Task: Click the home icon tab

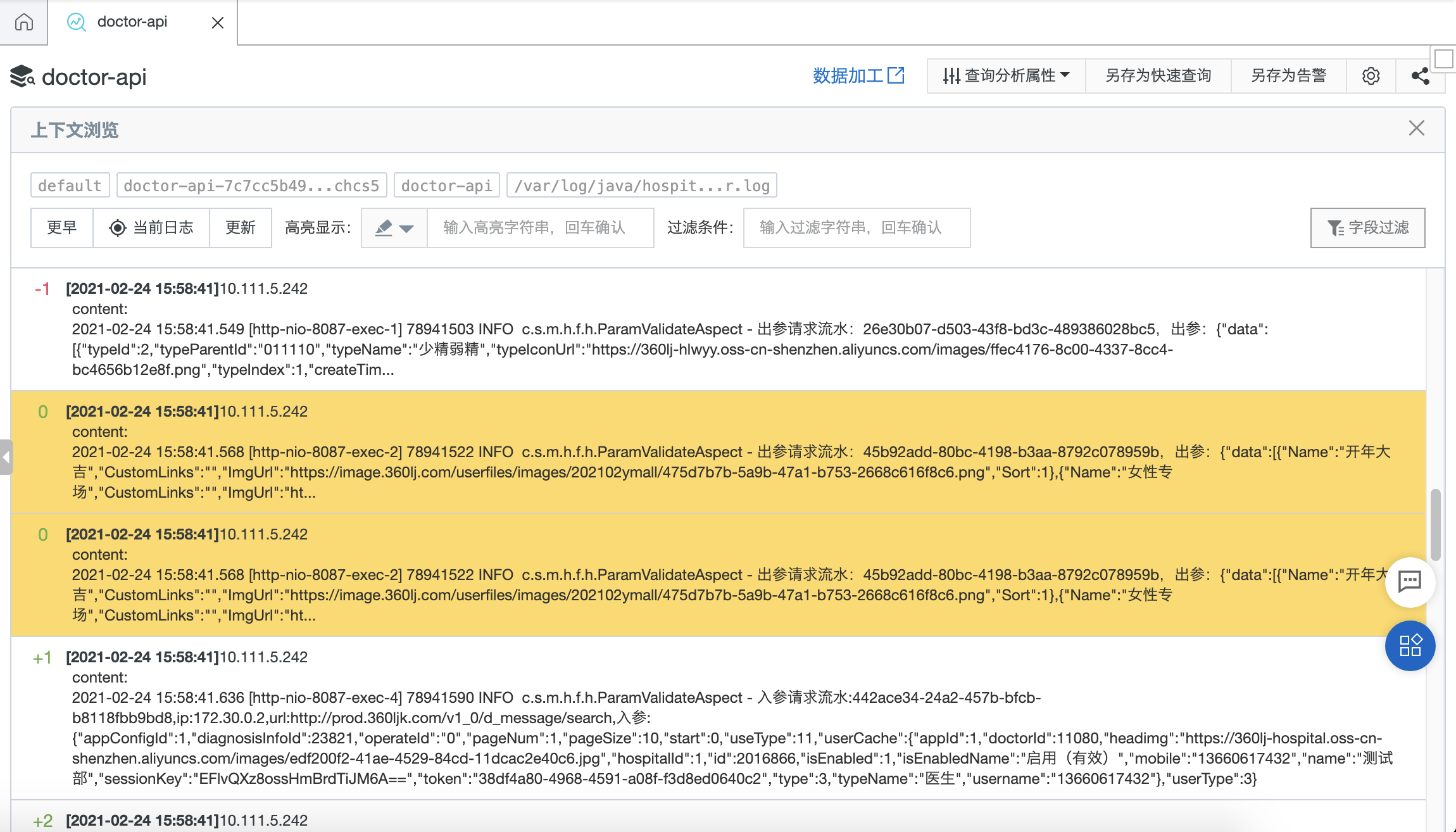Action: (x=23, y=22)
